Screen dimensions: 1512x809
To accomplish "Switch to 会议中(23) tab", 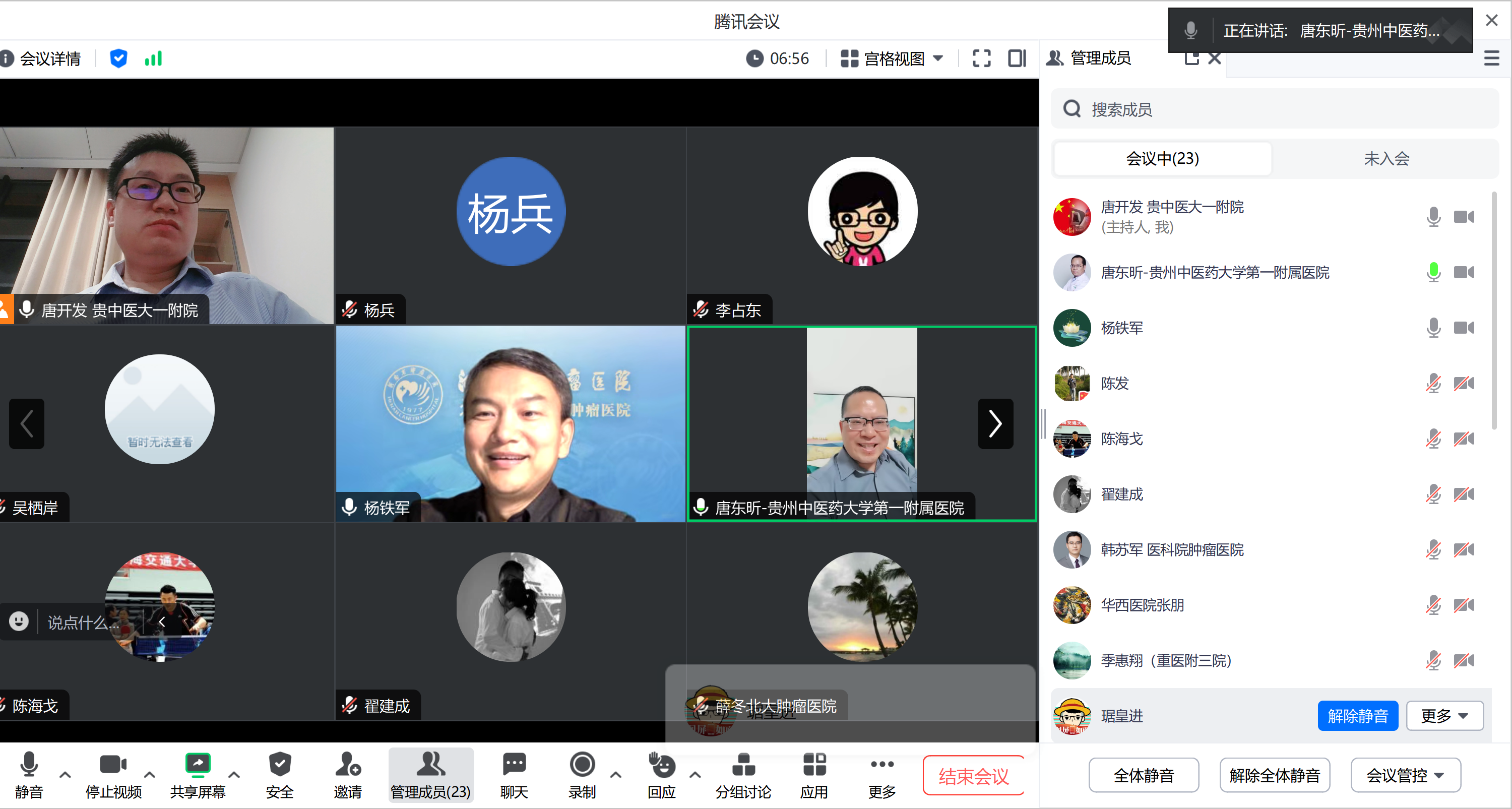I will tap(1162, 158).
